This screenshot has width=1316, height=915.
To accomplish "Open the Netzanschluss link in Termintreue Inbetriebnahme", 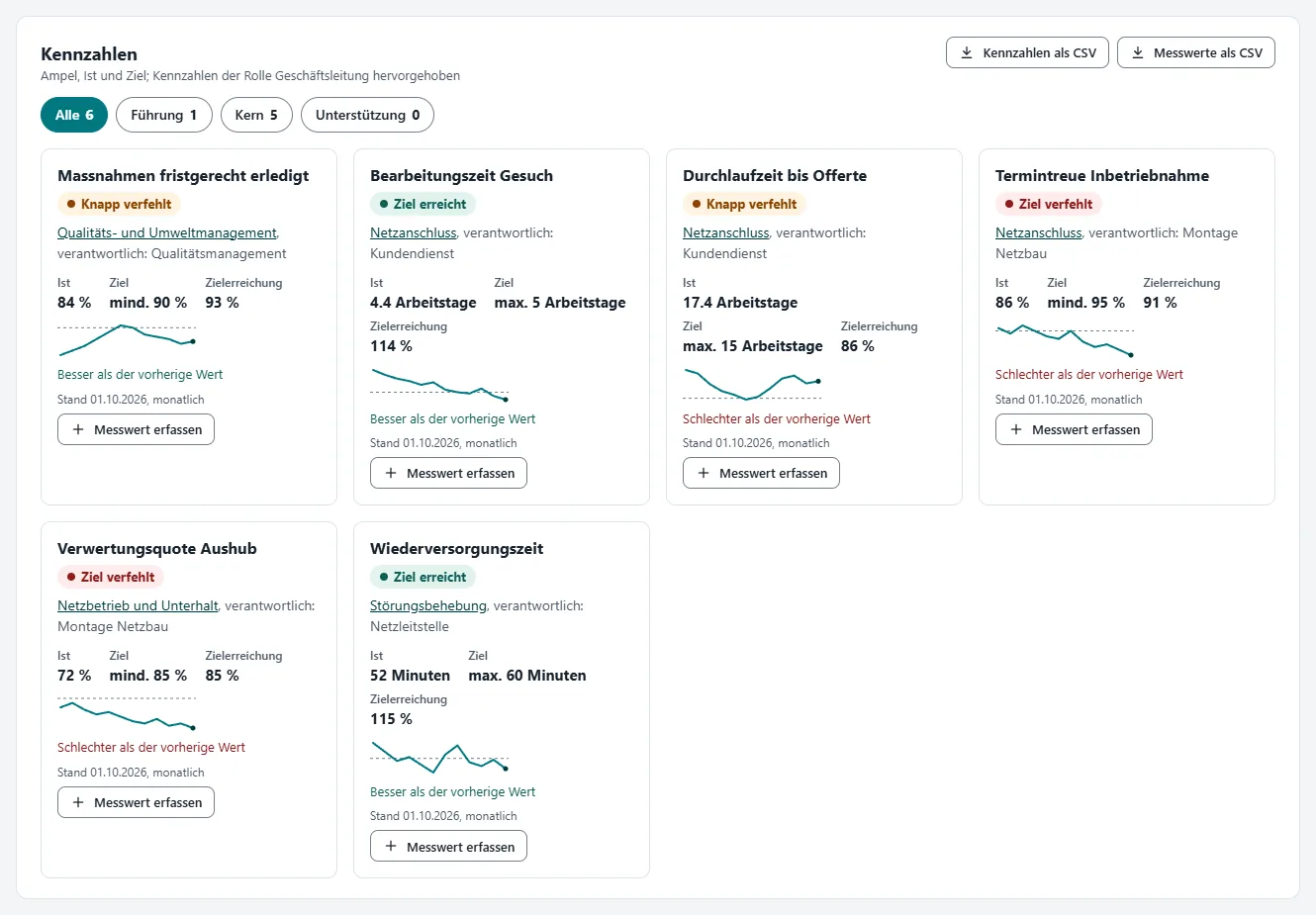I will click(x=1039, y=232).
